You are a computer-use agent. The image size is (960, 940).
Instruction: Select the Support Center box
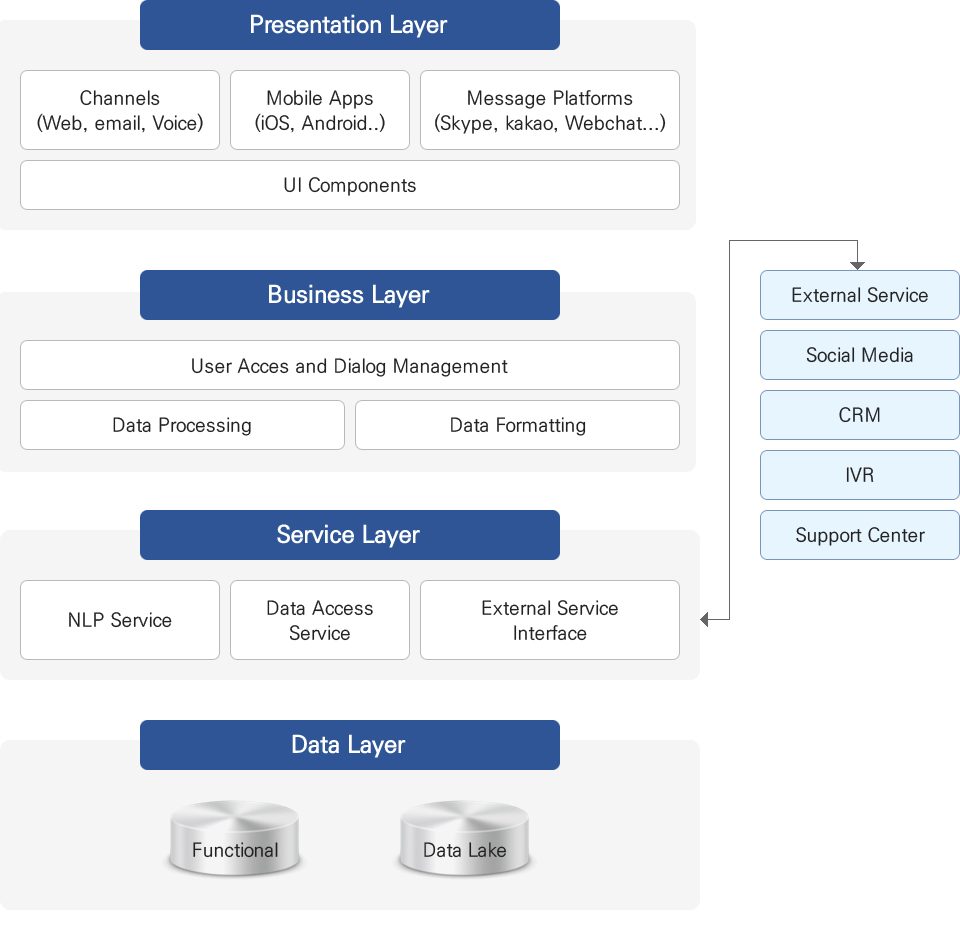860,535
